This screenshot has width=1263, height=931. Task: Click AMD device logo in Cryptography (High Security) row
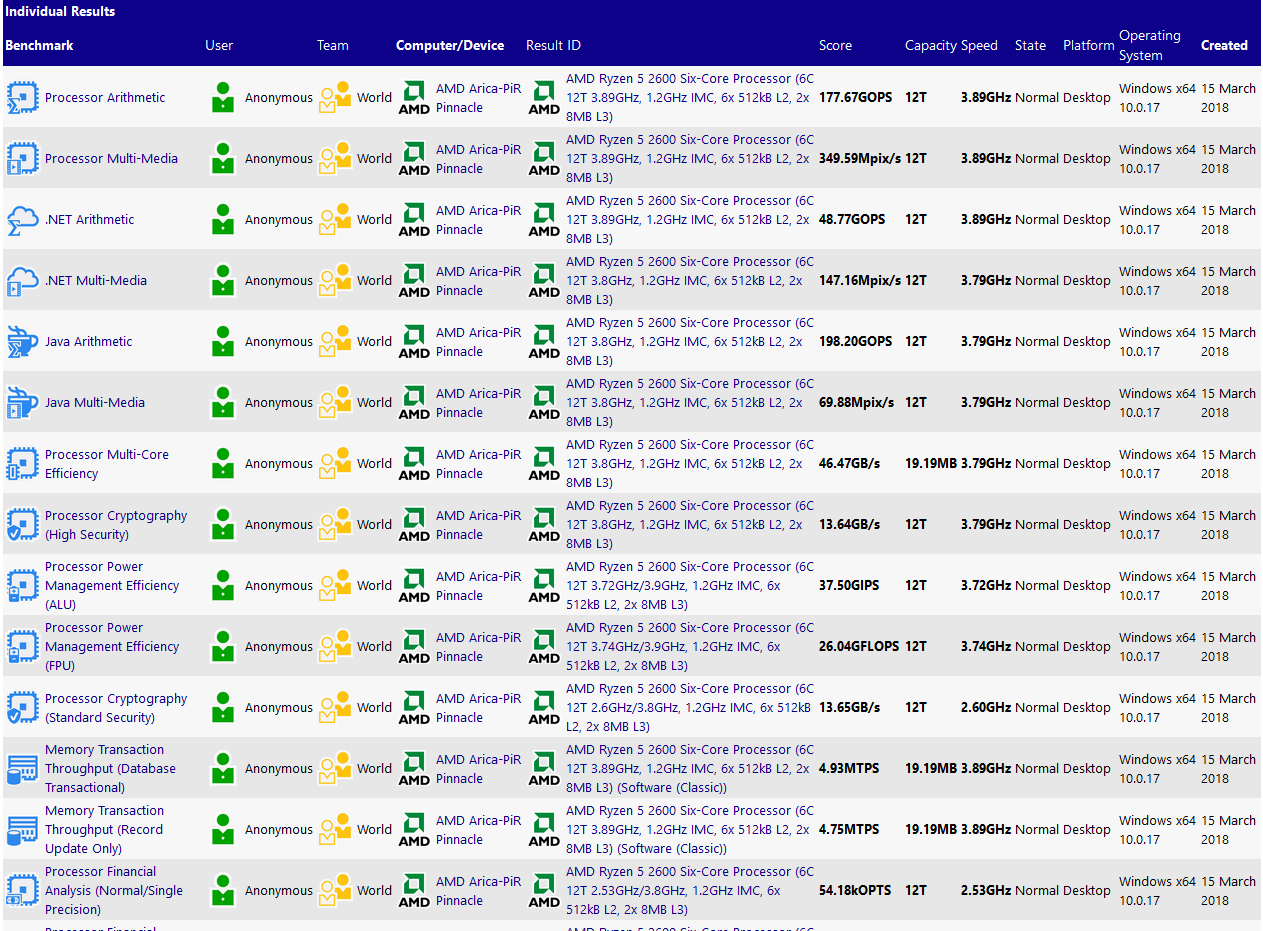click(414, 525)
